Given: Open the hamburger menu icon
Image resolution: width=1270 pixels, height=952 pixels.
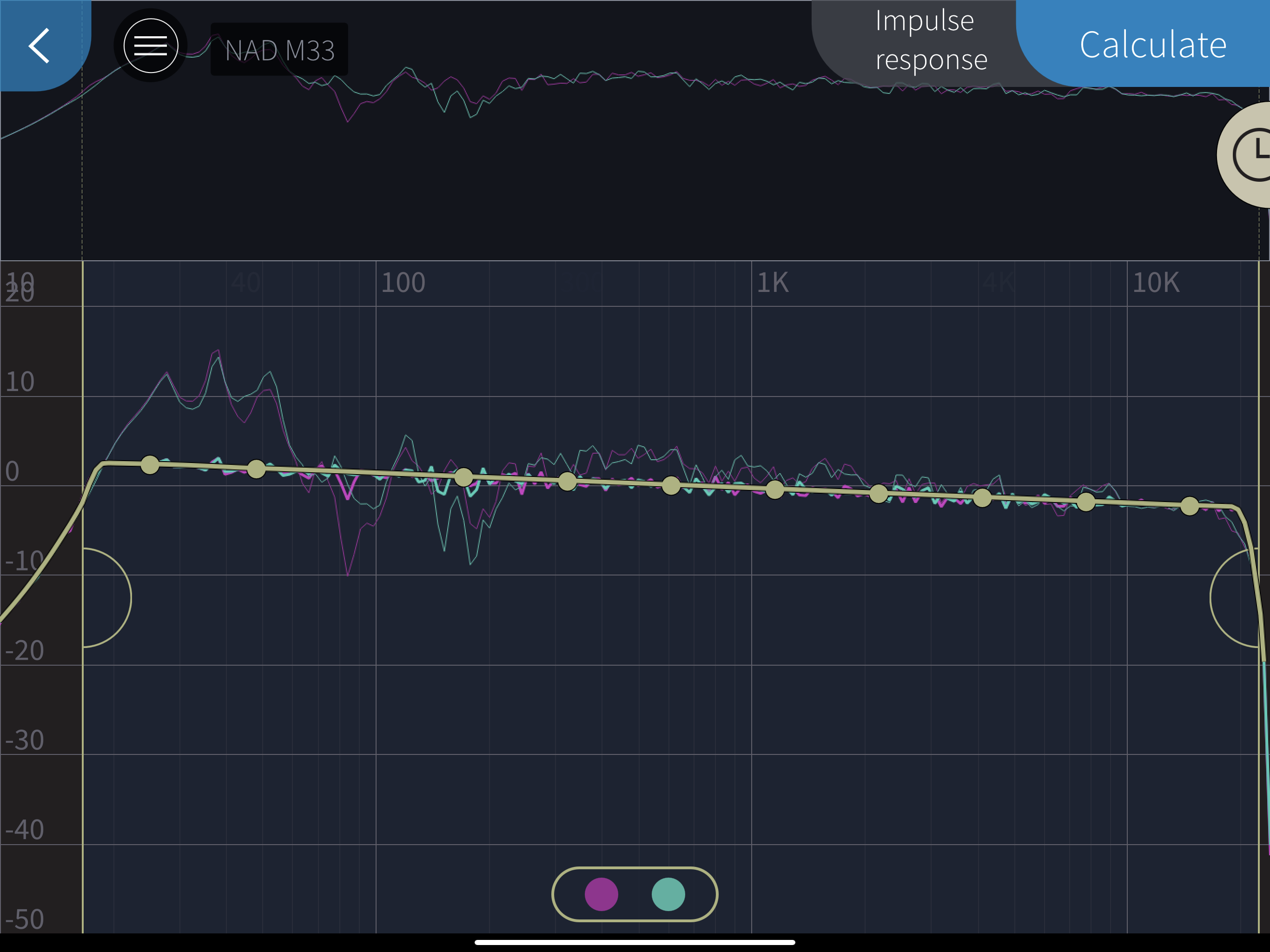Looking at the screenshot, I should click(151, 46).
